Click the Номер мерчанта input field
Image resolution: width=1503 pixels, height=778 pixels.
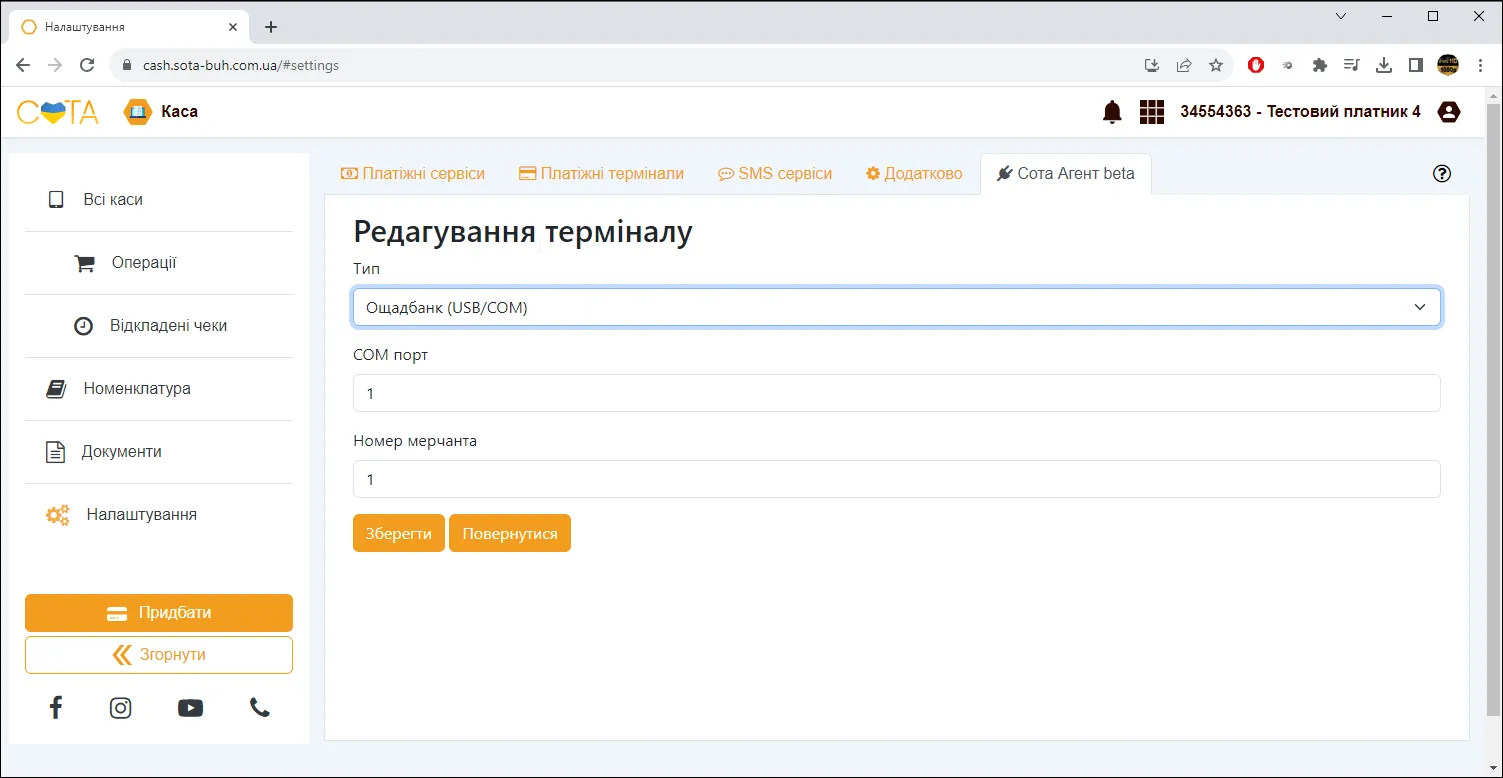pos(897,479)
